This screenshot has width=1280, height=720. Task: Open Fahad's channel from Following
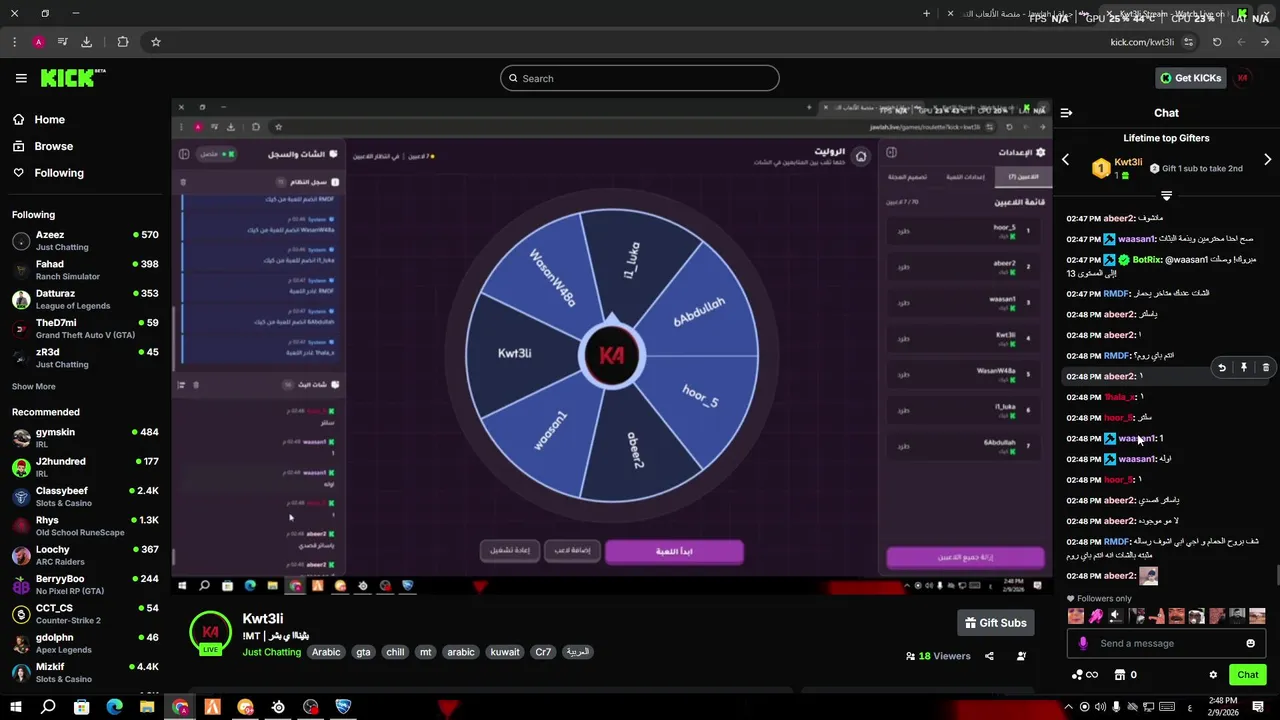(x=85, y=270)
